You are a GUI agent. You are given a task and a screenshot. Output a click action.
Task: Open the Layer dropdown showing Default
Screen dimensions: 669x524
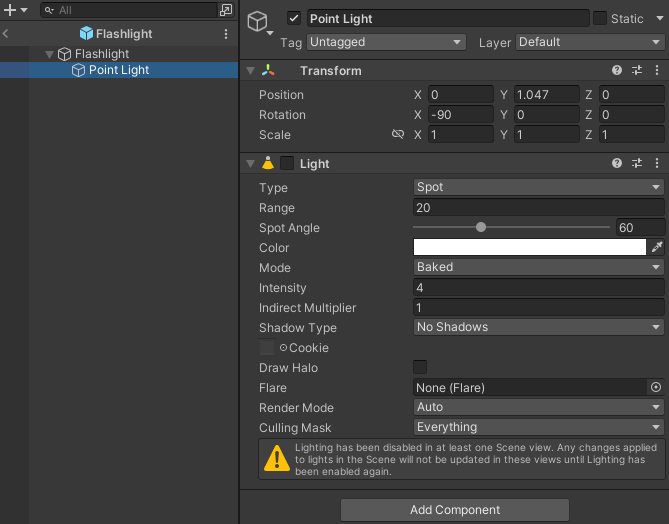pos(590,42)
